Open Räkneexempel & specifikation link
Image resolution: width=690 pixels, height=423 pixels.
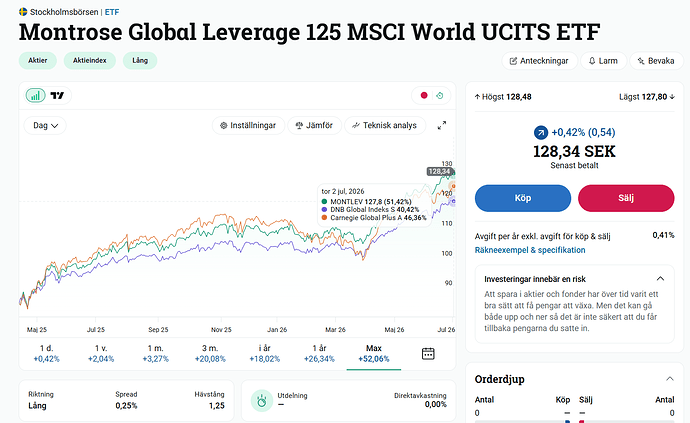tap(530, 250)
